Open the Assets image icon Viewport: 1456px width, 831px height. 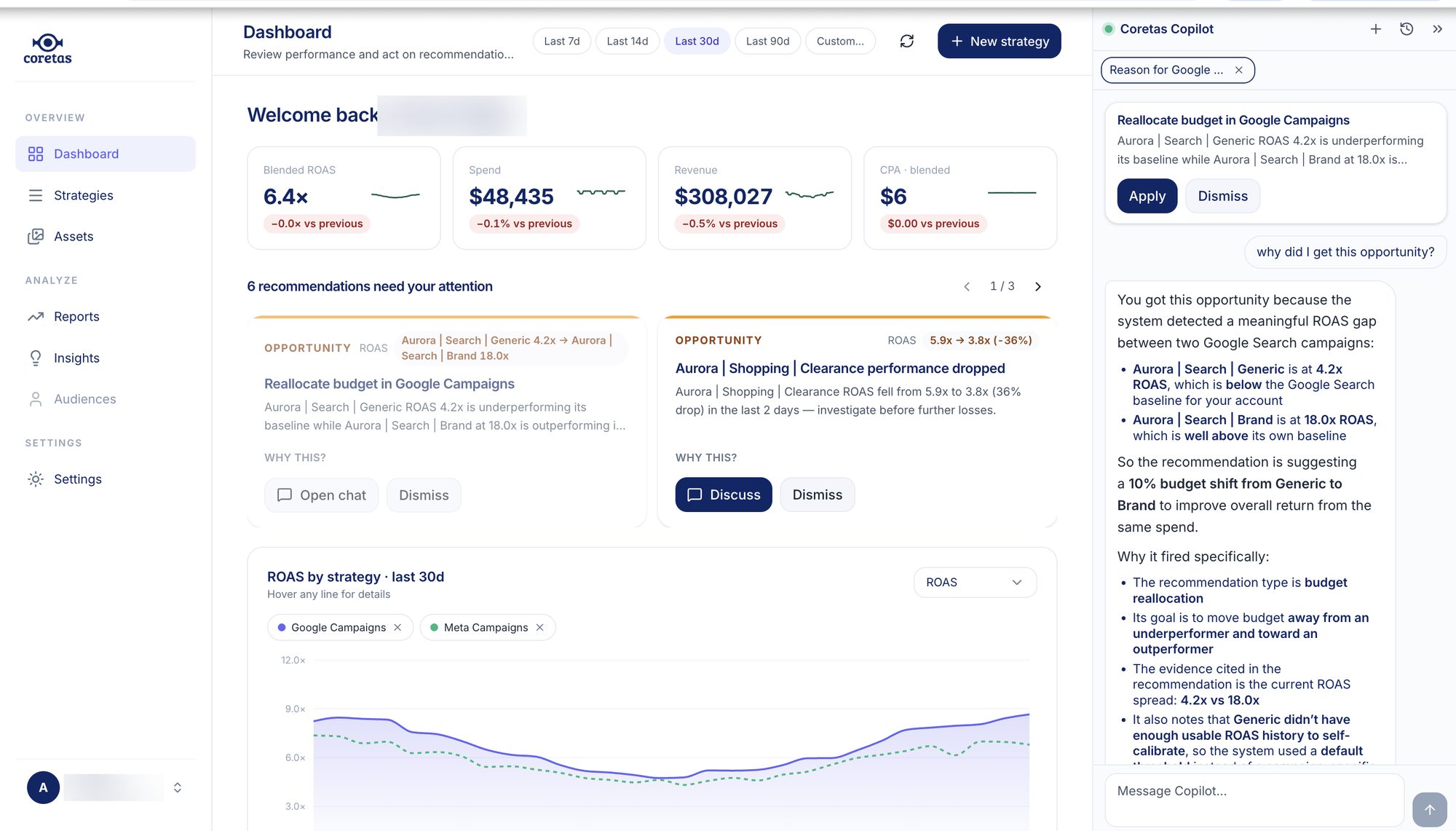click(36, 236)
